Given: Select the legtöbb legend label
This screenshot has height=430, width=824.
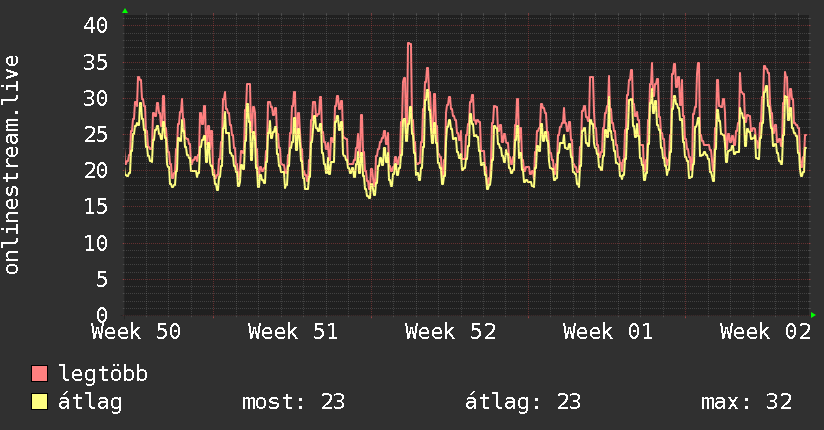Looking at the screenshot, I should click(x=103, y=373).
